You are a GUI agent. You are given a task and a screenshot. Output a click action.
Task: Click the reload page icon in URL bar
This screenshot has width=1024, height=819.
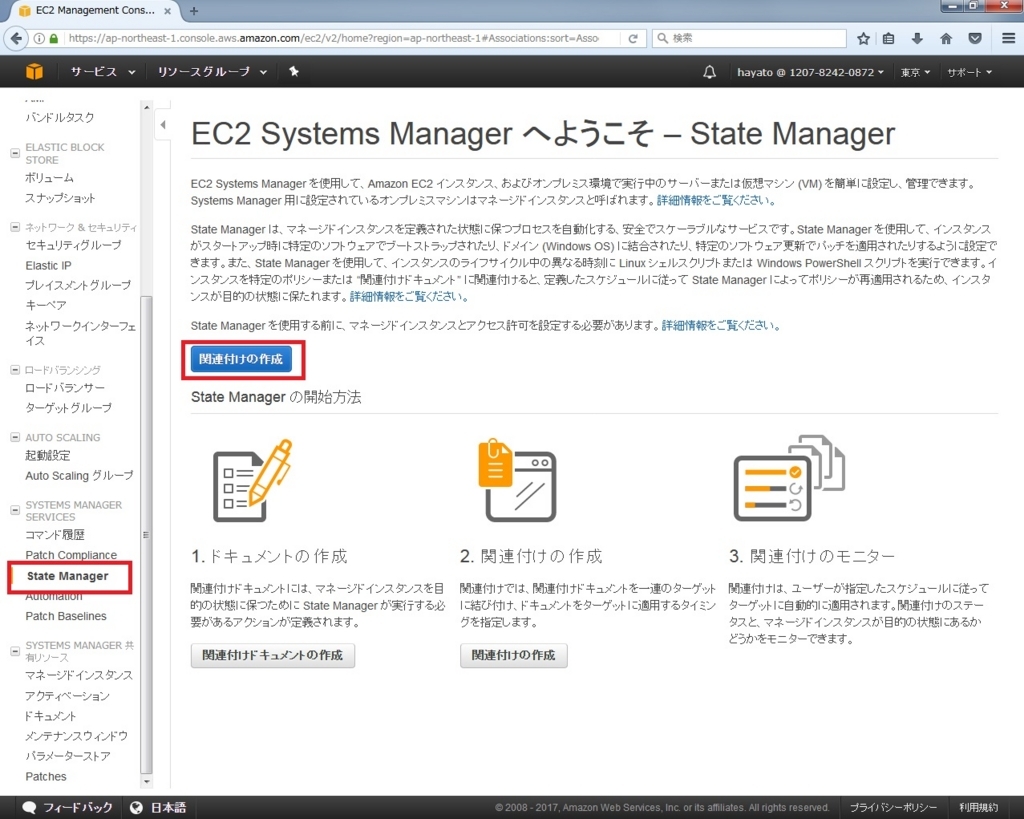(x=633, y=39)
